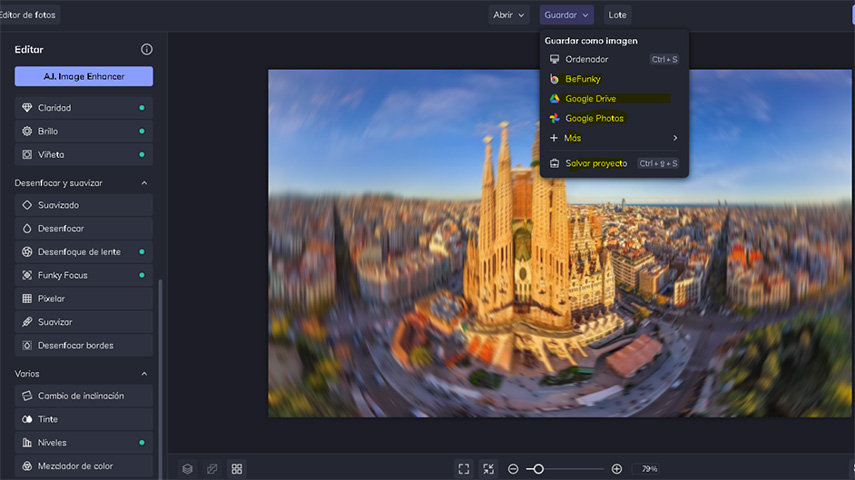855x480 pixels.
Task: Click the shrink to actual size icon
Action: [488, 468]
